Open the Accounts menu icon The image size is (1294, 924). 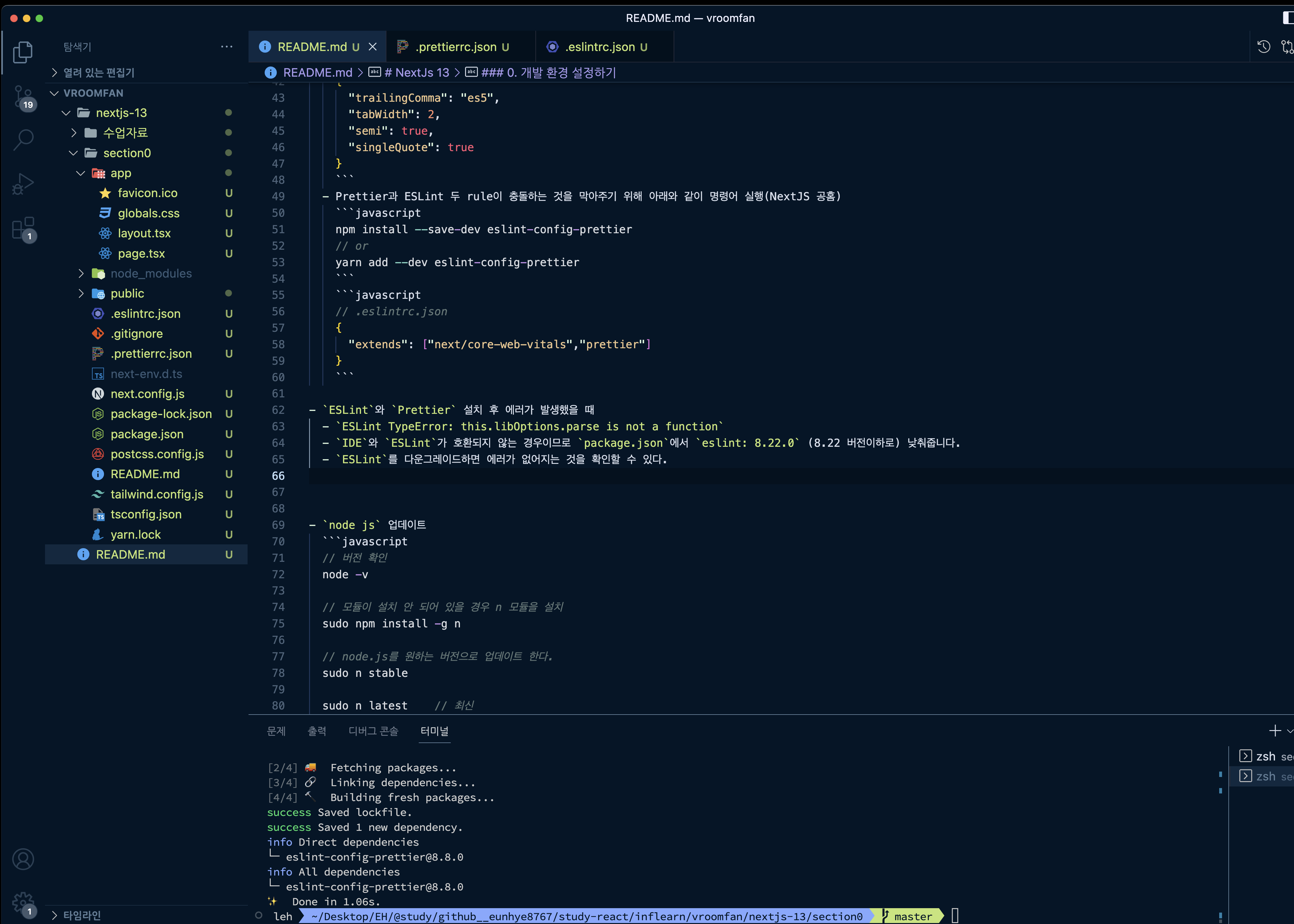[23, 859]
